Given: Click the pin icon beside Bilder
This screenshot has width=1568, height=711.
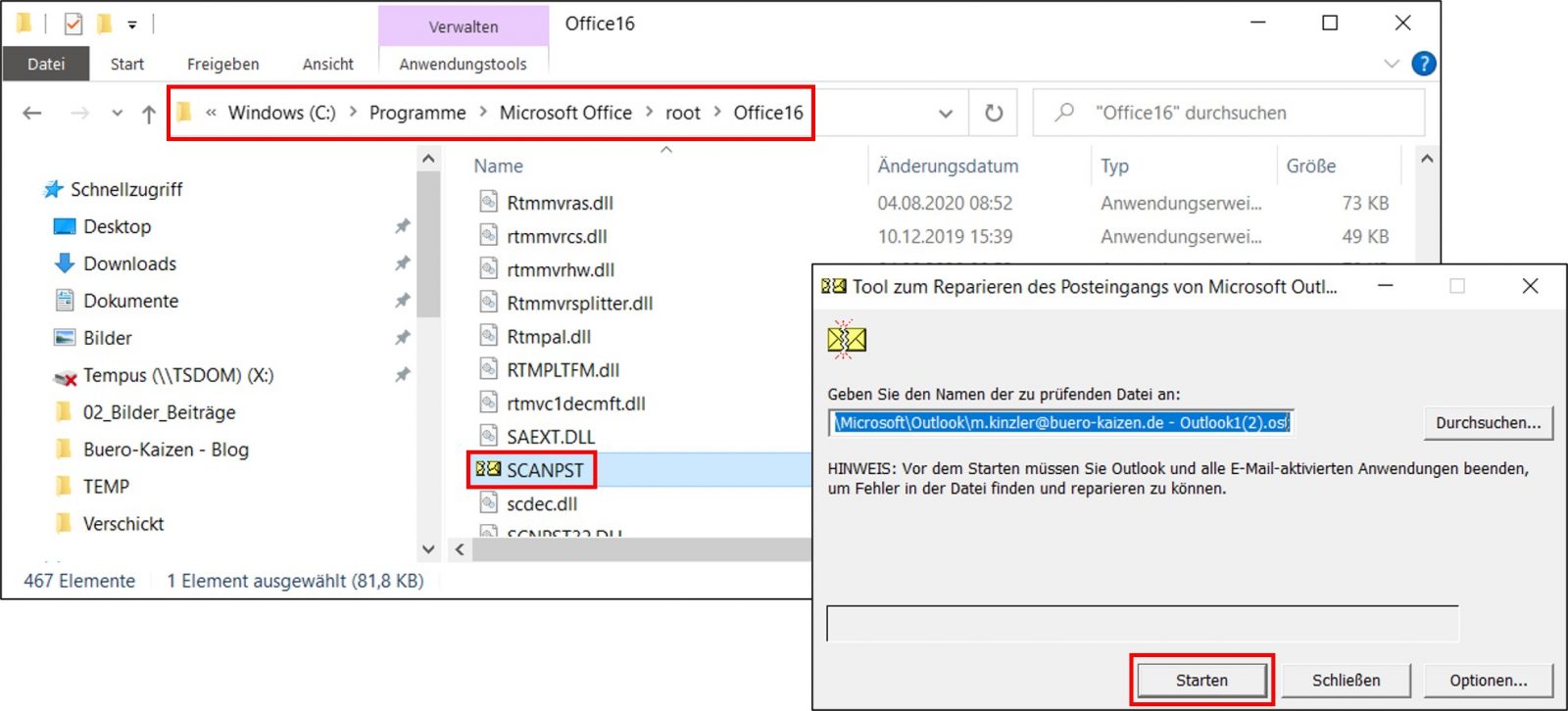Looking at the screenshot, I should [x=402, y=338].
